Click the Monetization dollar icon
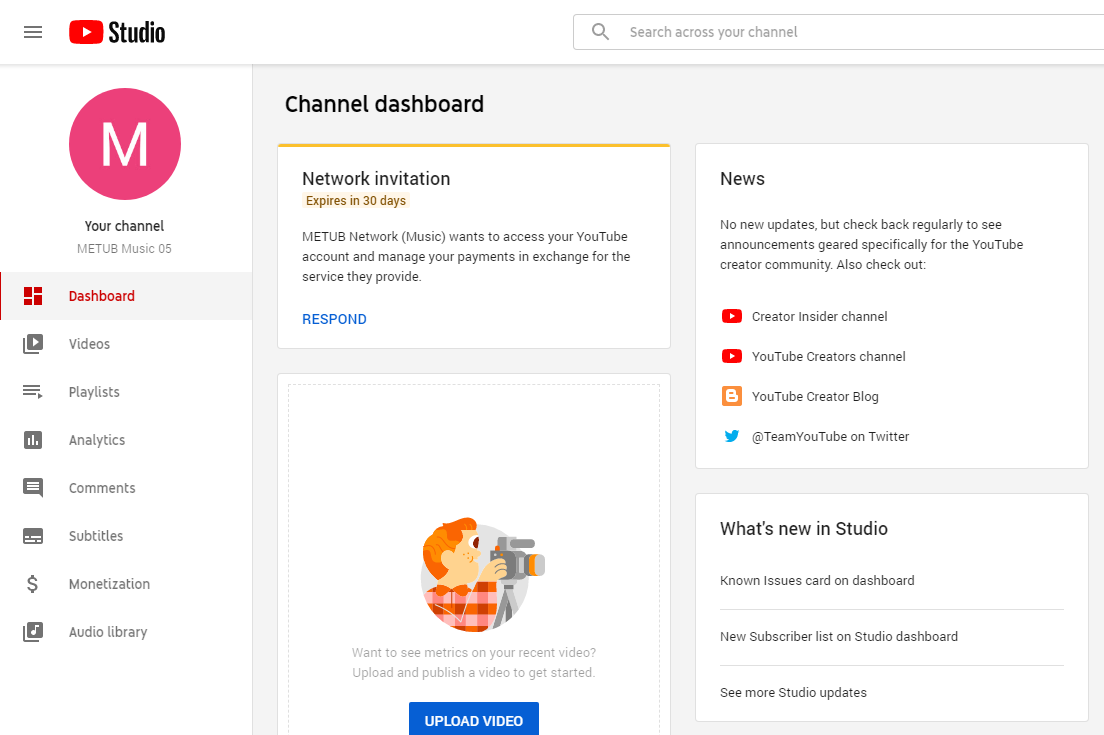 click(32, 584)
